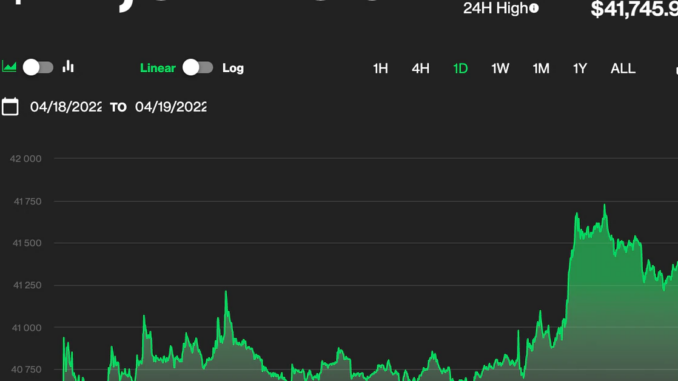Image resolution: width=678 pixels, height=381 pixels.
Task: Choose Linear scale label
Action: [x=158, y=68]
